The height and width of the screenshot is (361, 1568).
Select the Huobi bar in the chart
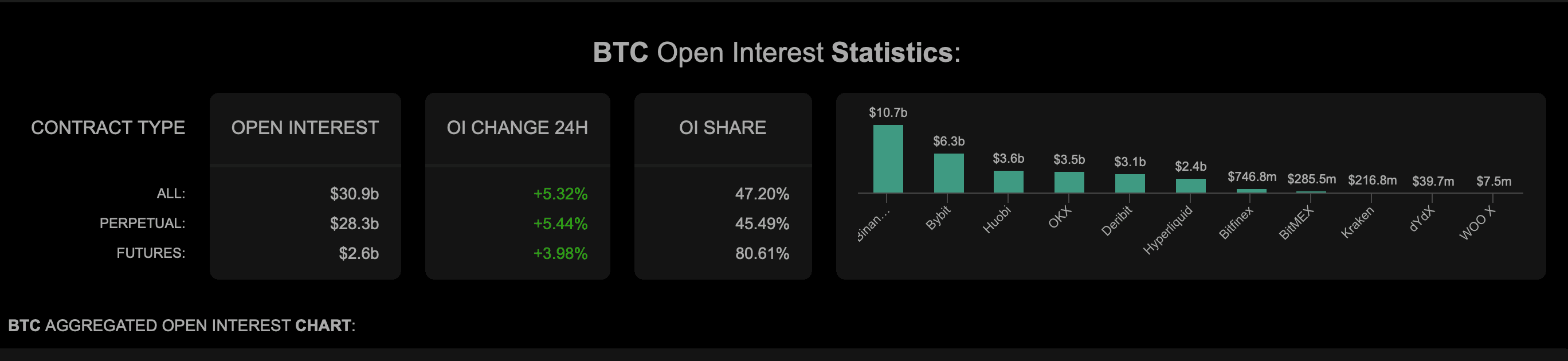(x=1008, y=182)
